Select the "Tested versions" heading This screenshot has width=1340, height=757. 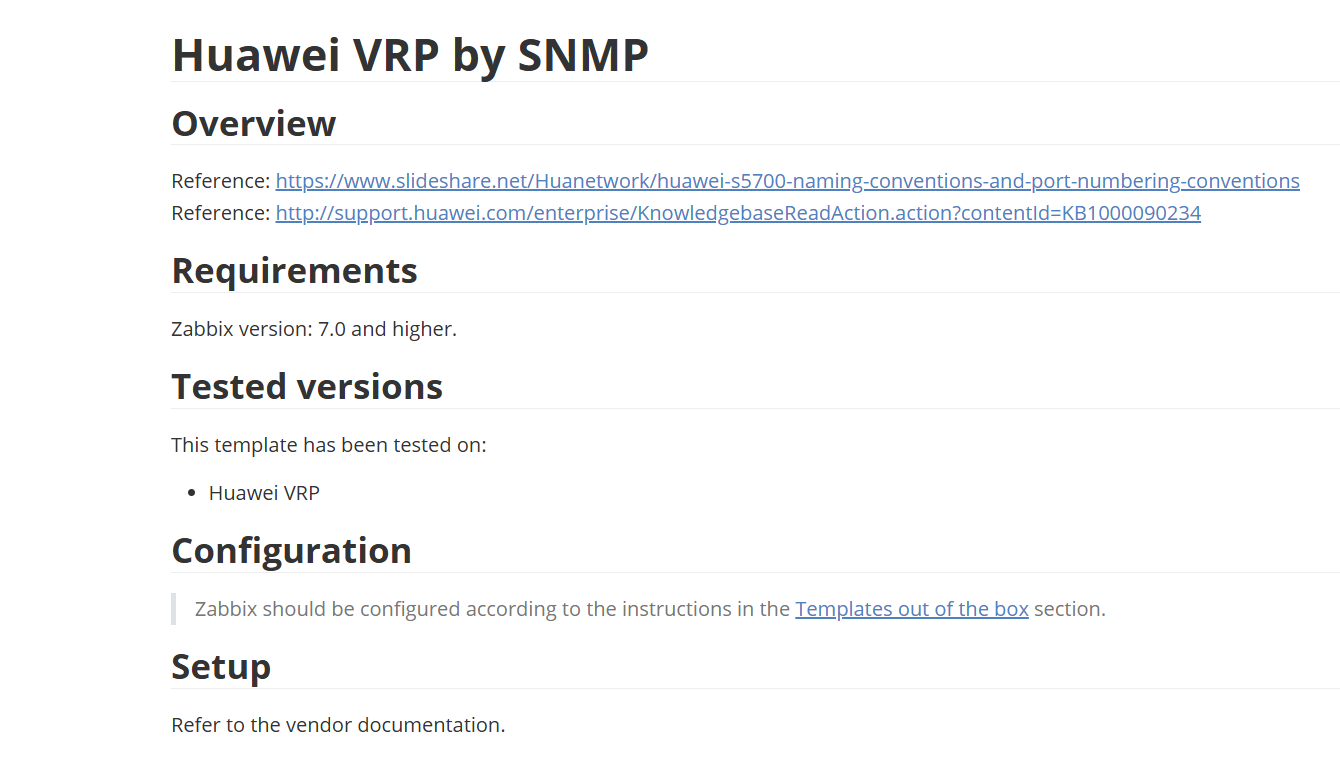click(x=307, y=386)
